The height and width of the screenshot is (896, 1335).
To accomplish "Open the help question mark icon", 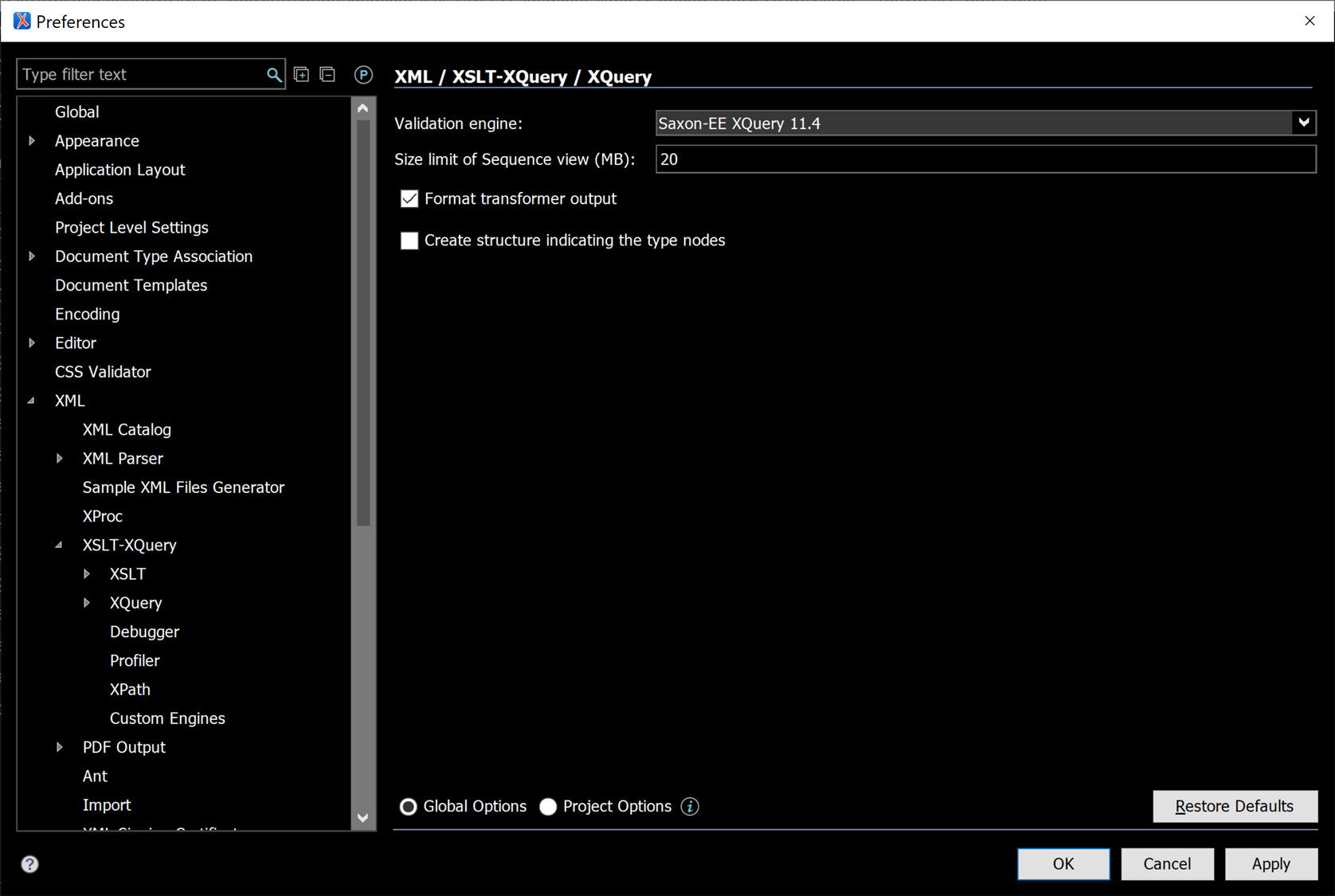I will (x=30, y=864).
